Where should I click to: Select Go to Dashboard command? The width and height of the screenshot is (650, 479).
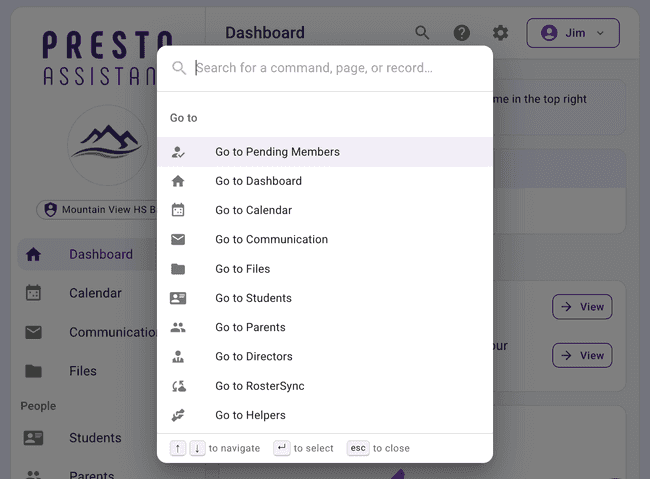tap(325, 181)
